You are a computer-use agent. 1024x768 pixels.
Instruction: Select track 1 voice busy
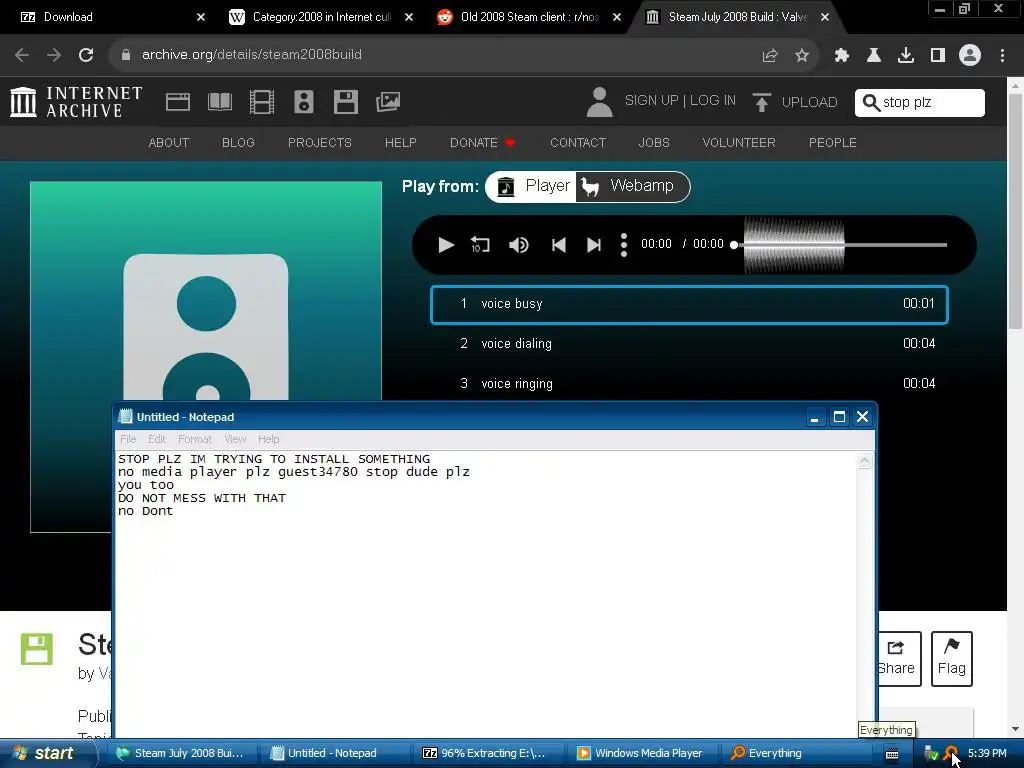(689, 304)
